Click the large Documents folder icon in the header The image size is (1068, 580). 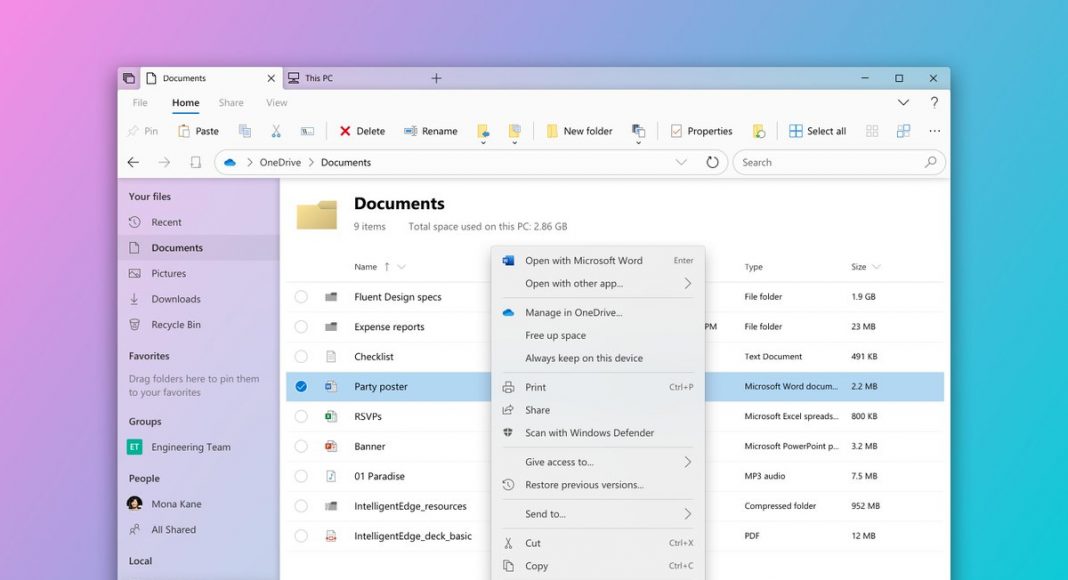tap(317, 214)
